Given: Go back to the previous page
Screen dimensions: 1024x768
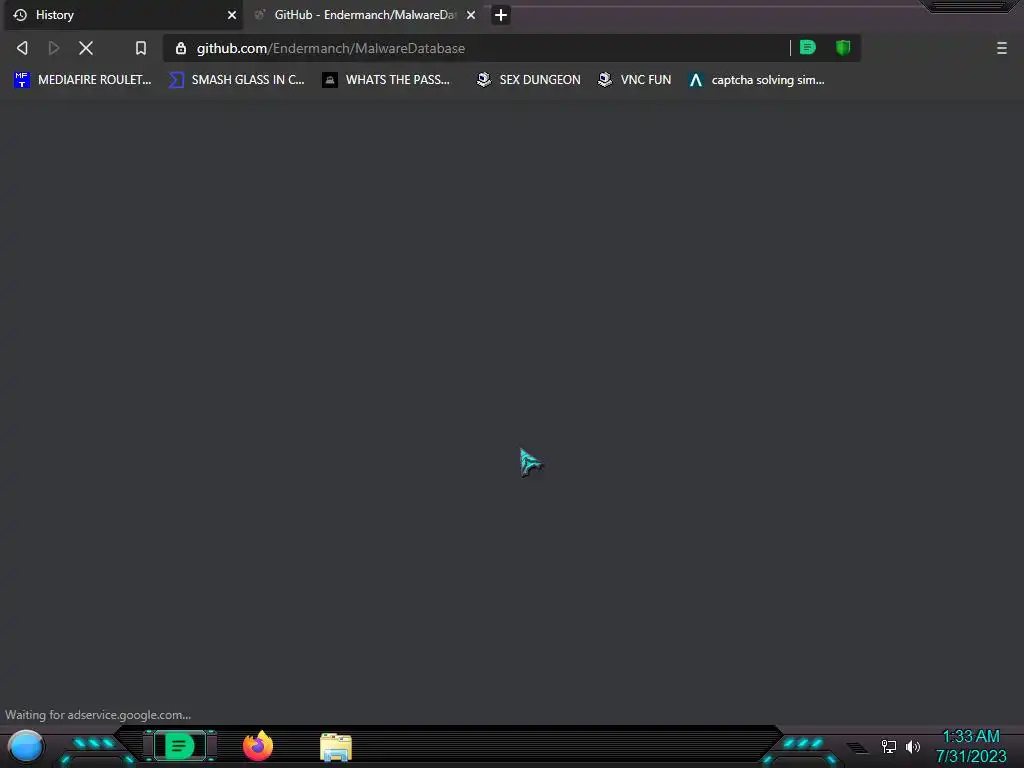Looking at the screenshot, I should [x=22, y=48].
